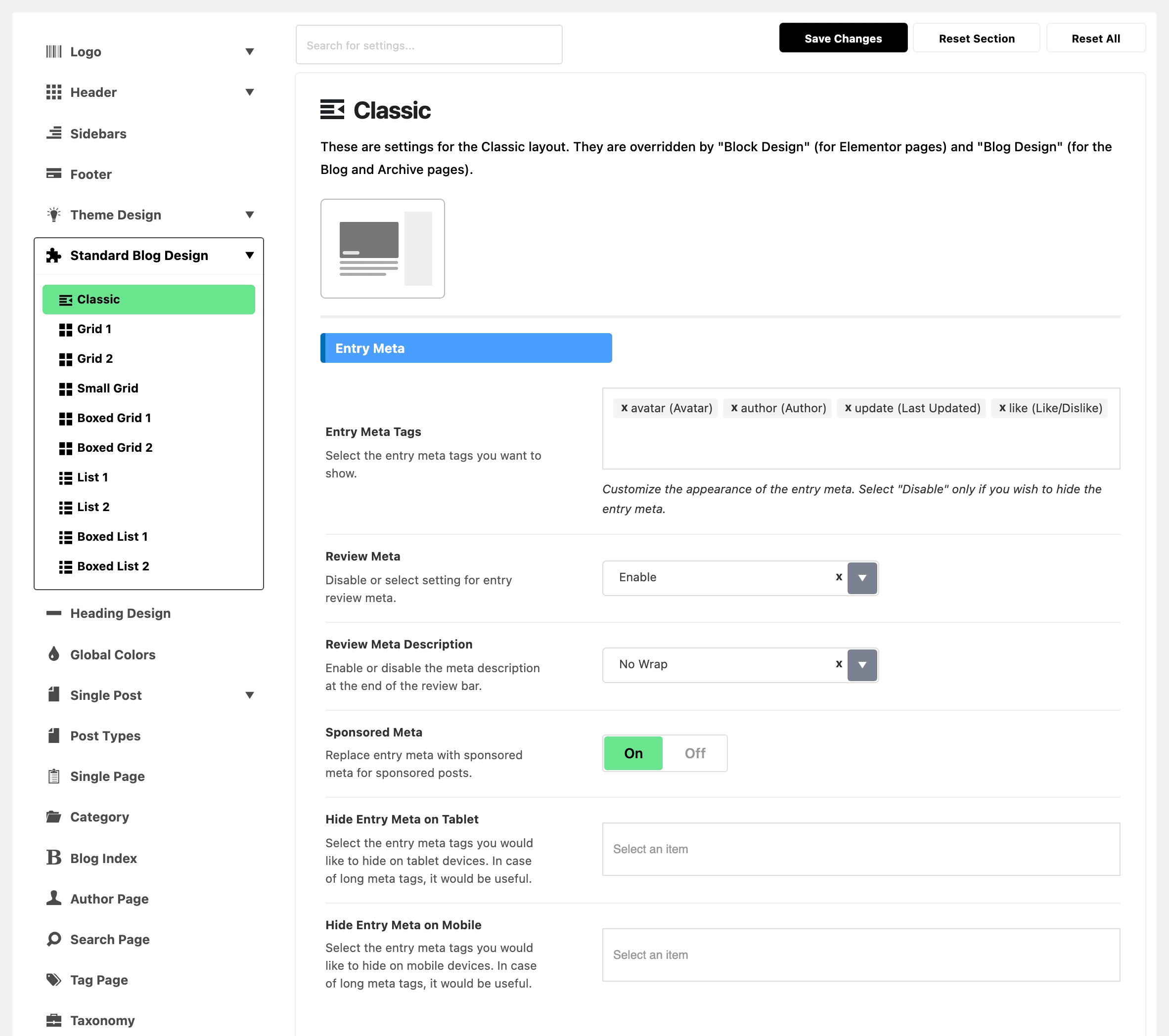Open the Review Meta Description dropdown arrow

tap(862, 665)
